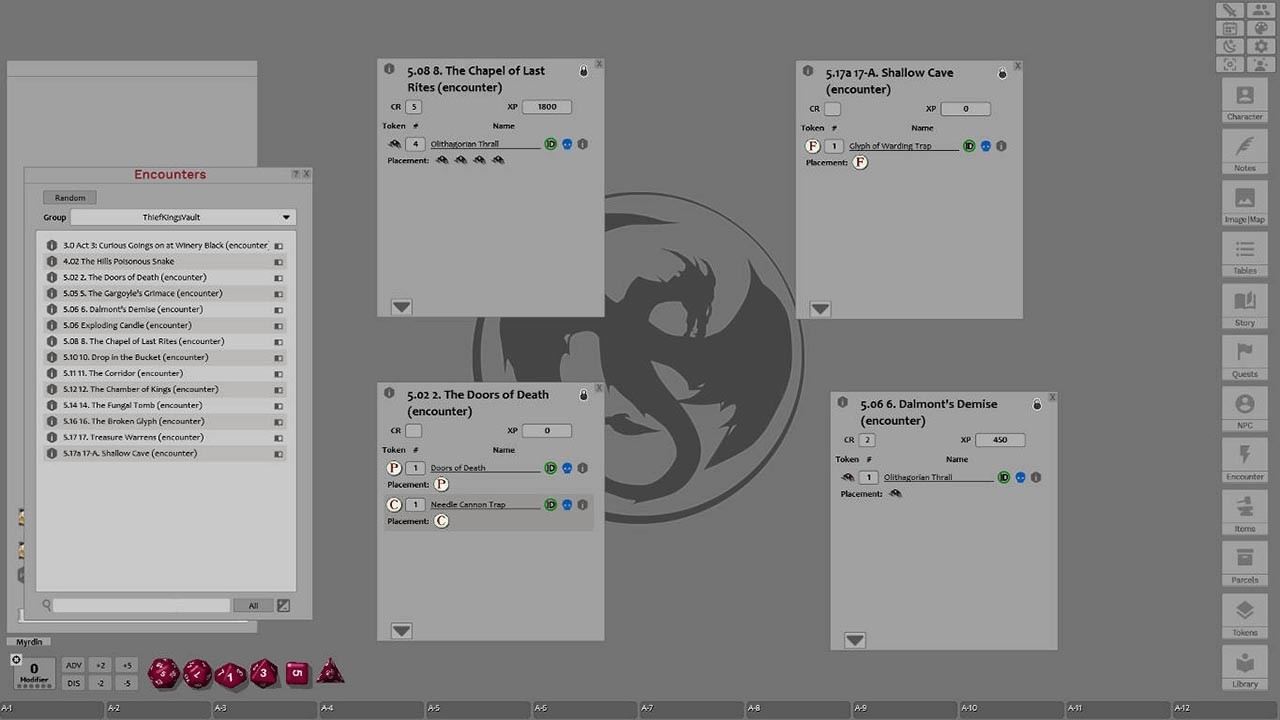This screenshot has height=720, width=1280.
Task: Switch to taskbar tab A-10
Action: 1012,707
